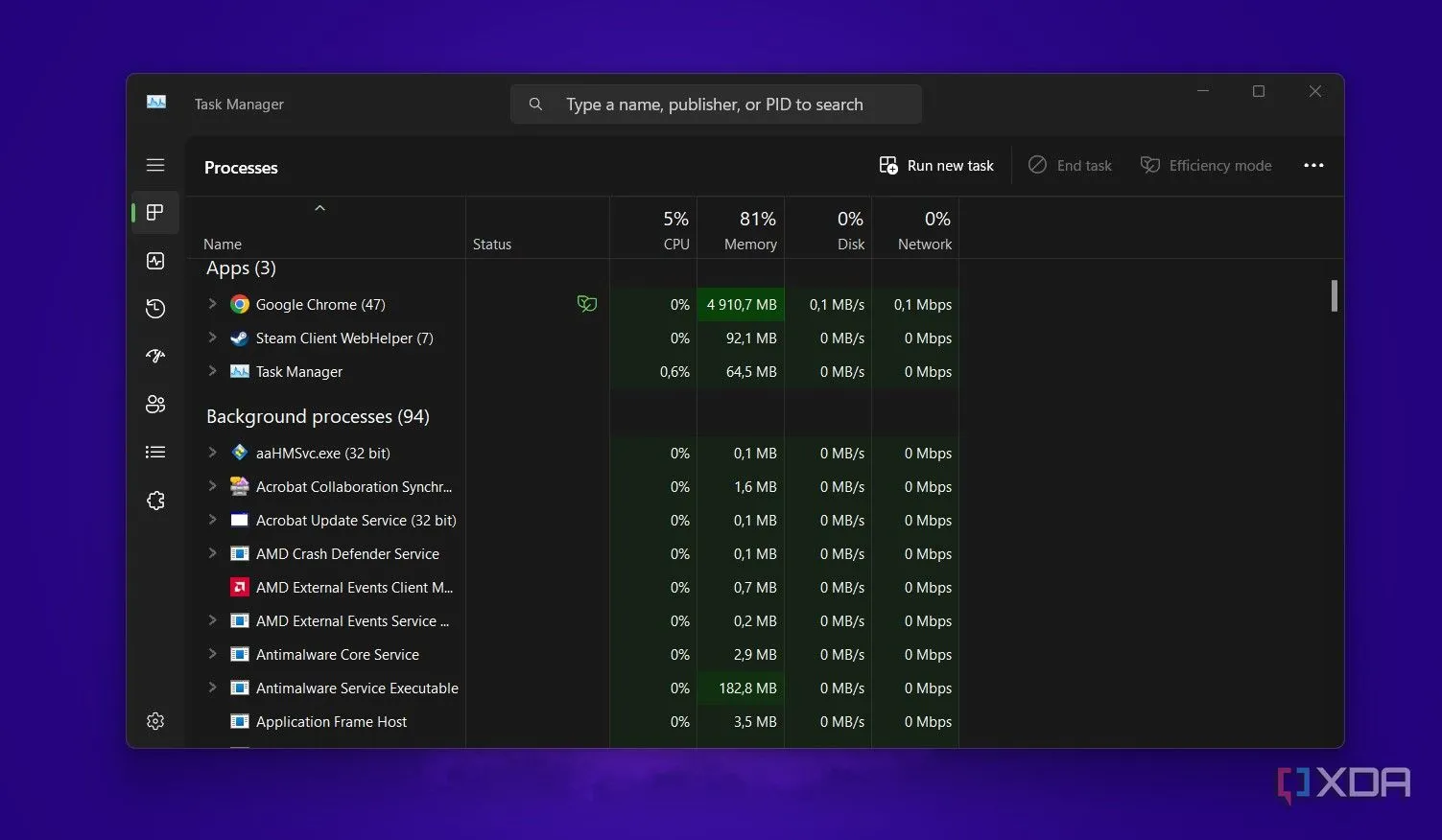Click the Google Chrome process icon
1442x840 pixels.
coord(240,304)
